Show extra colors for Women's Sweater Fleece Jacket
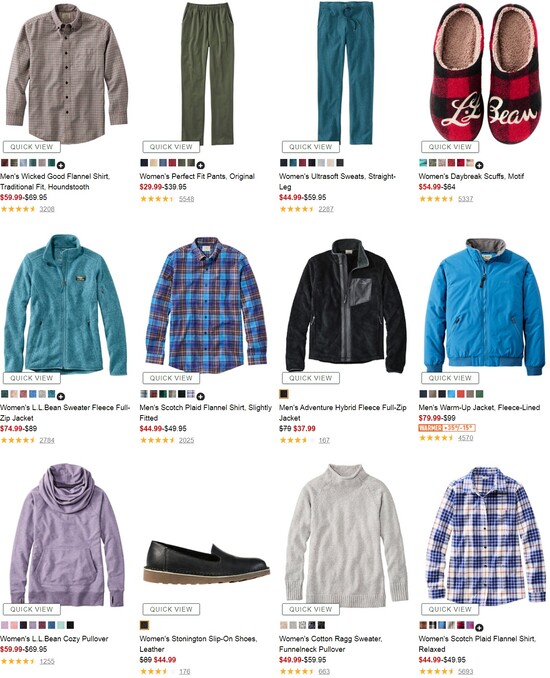The width and height of the screenshot is (550, 678). pyautogui.click(x=61, y=396)
